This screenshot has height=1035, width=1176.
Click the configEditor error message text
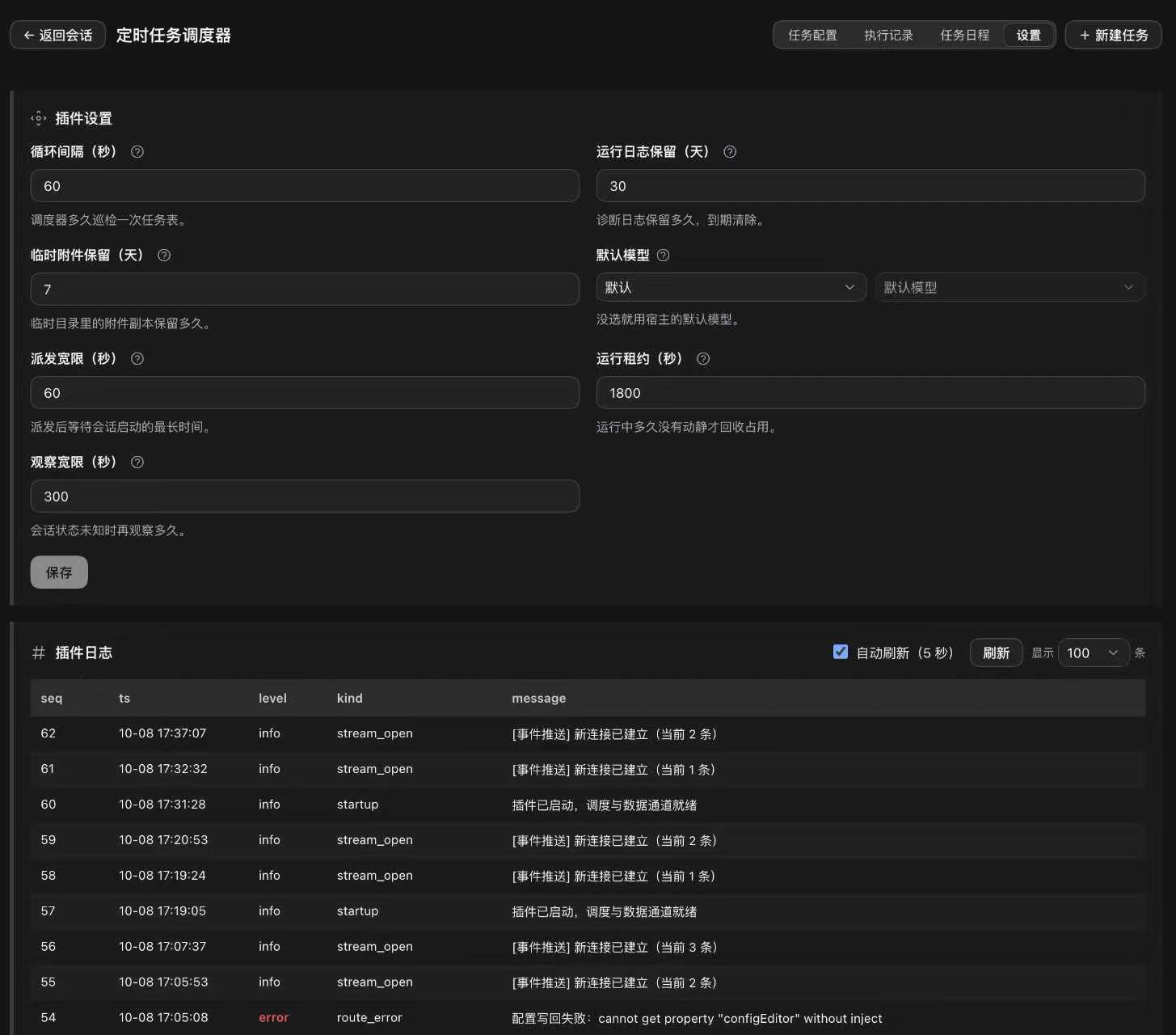click(697, 1019)
